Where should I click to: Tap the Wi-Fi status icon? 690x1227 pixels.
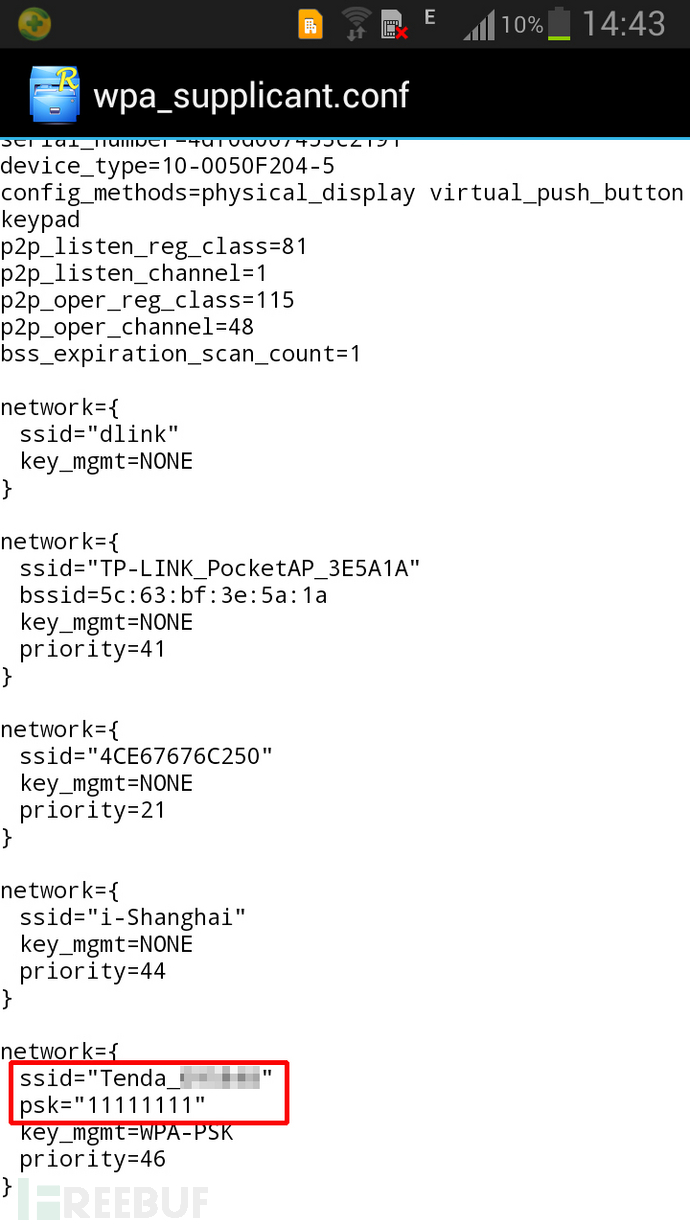[355, 22]
